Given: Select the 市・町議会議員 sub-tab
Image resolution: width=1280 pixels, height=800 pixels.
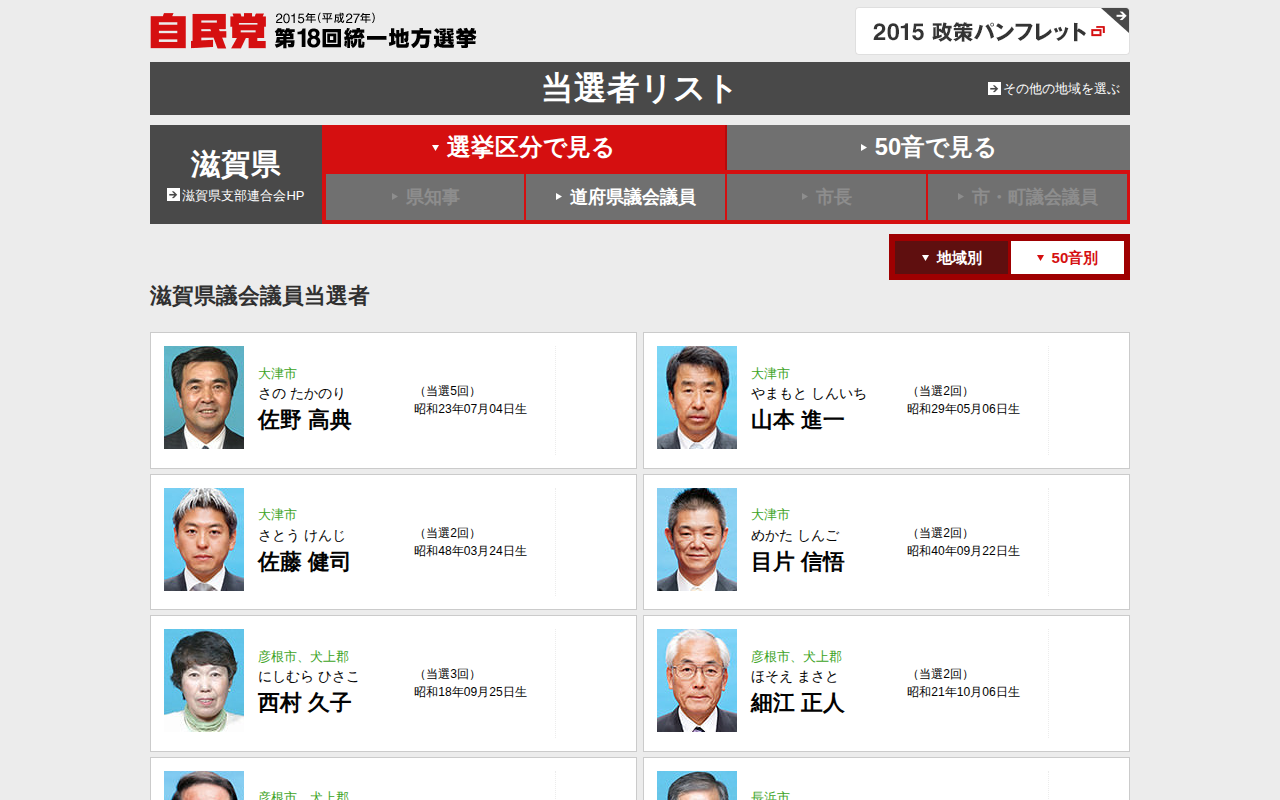Looking at the screenshot, I should 1027,197.
